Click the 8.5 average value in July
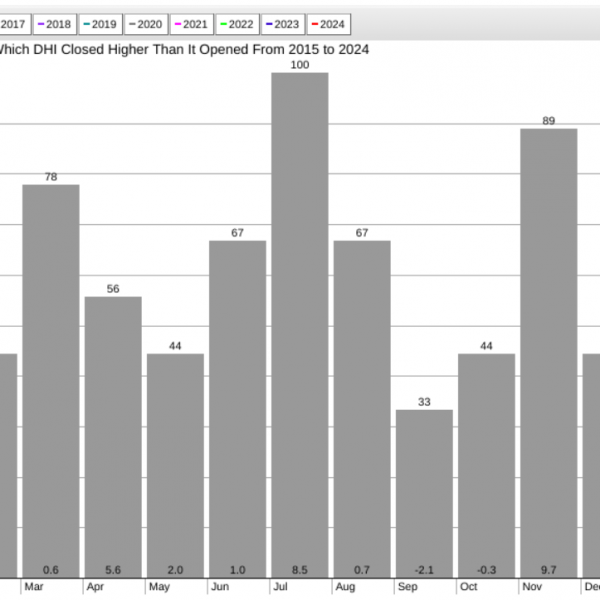 coord(300,570)
